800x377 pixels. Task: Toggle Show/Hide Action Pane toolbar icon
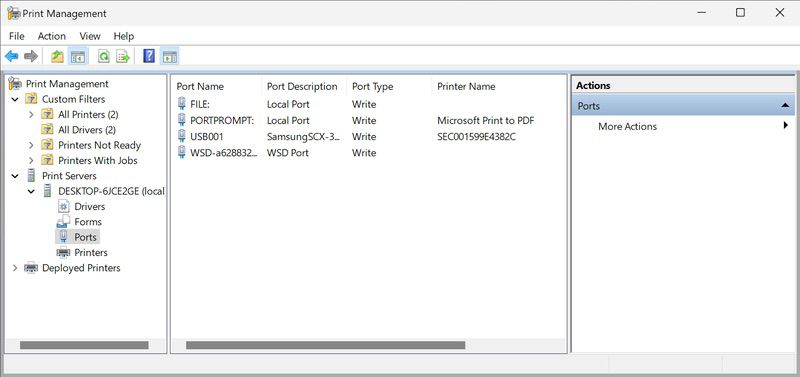pyautogui.click(x=169, y=56)
